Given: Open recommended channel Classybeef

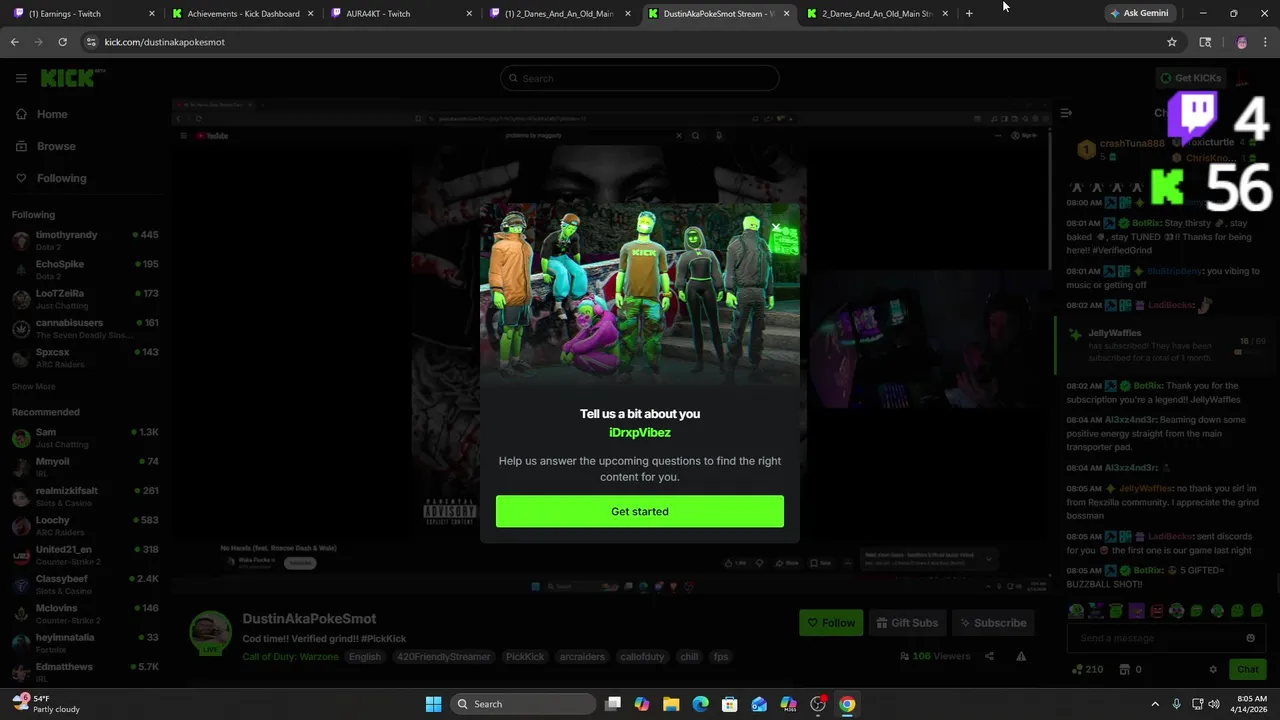Looking at the screenshot, I should click(x=85, y=584).
